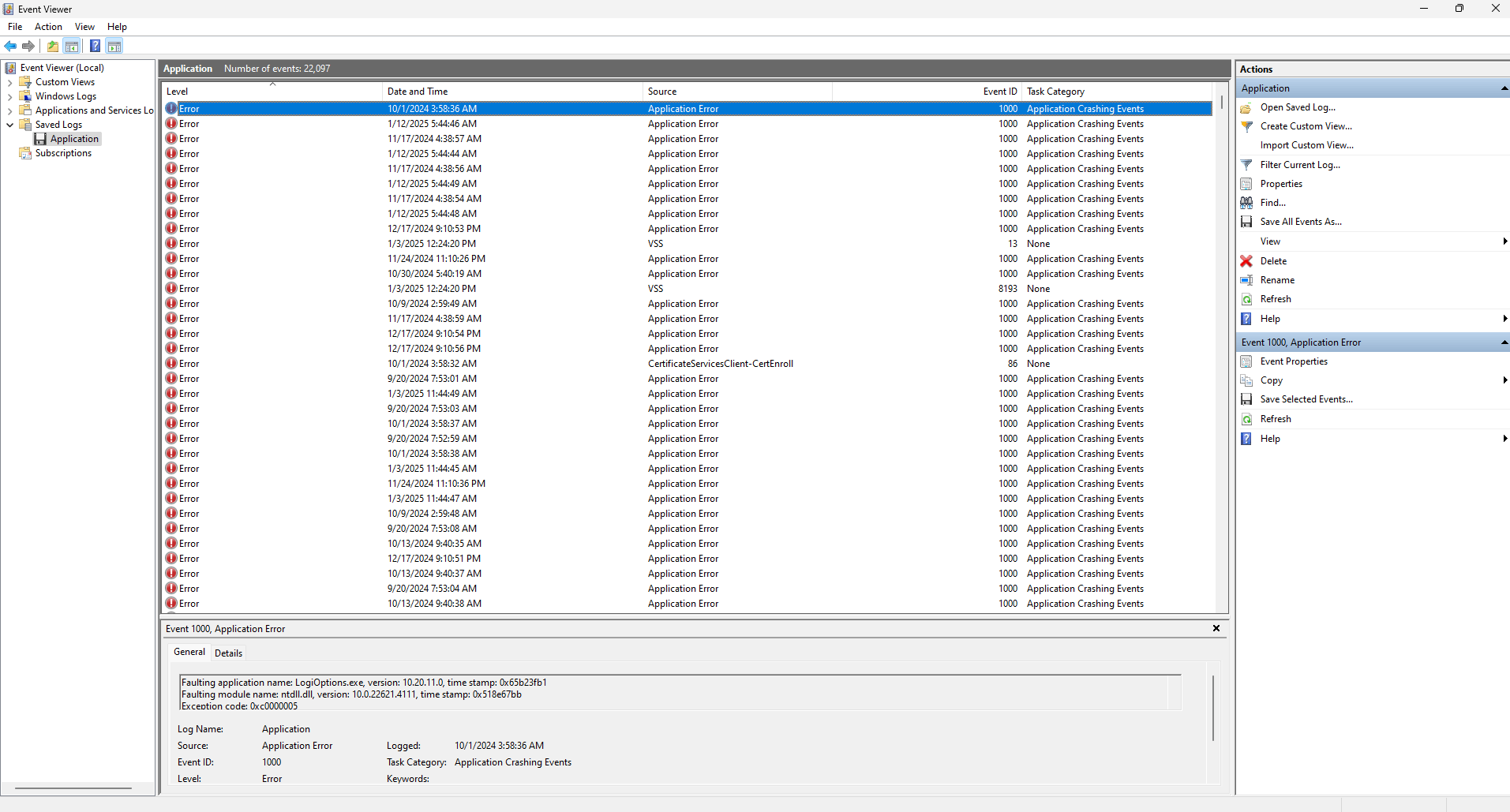Select the error row dated 1/3/2025 11:44:49 AM
Viewport: 1510px width, 812px height.
[x=688, y=394]
